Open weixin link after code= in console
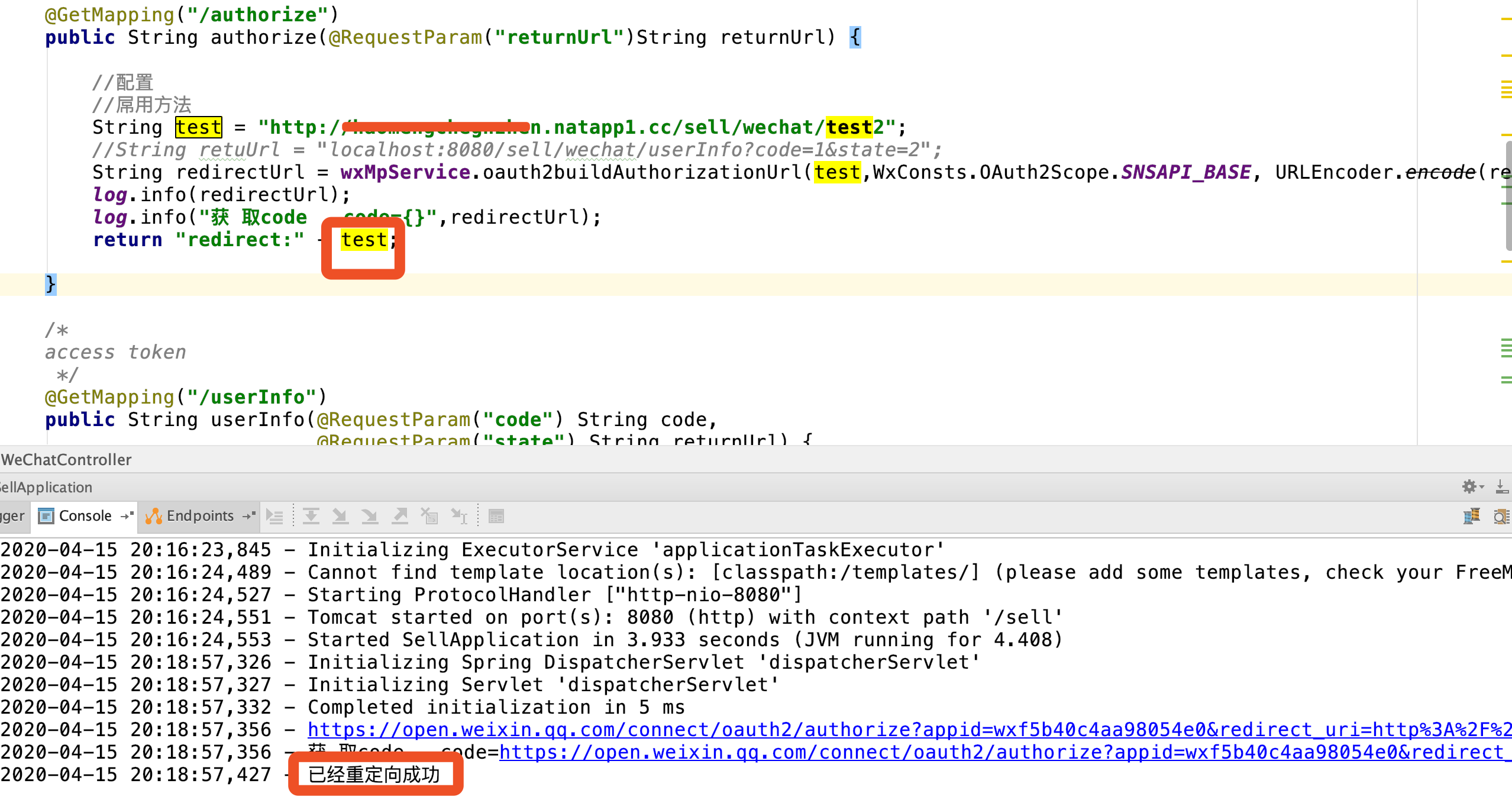Viewport: 1512px width, 806px height. tap(1006, 752)
